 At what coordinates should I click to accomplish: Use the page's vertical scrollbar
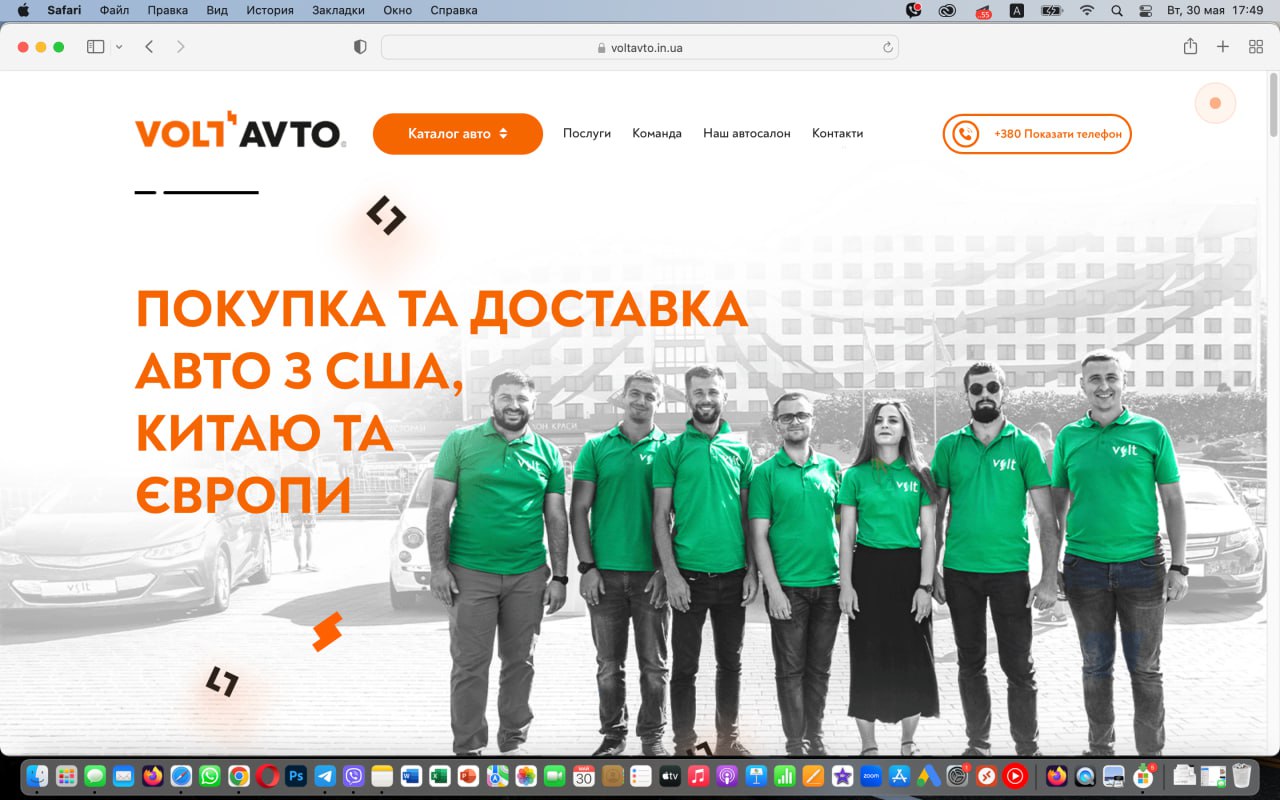[1273, 104]
